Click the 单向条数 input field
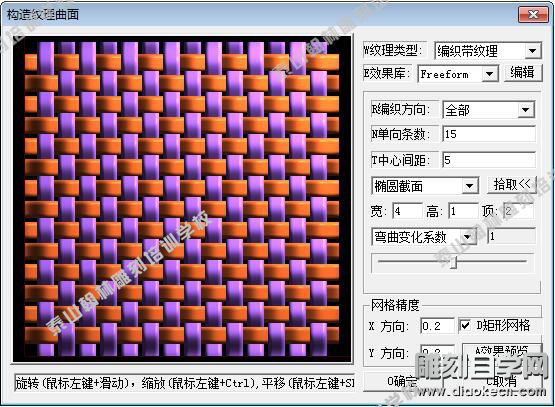The width and height of the screenshot is (555, 407). 489,134
